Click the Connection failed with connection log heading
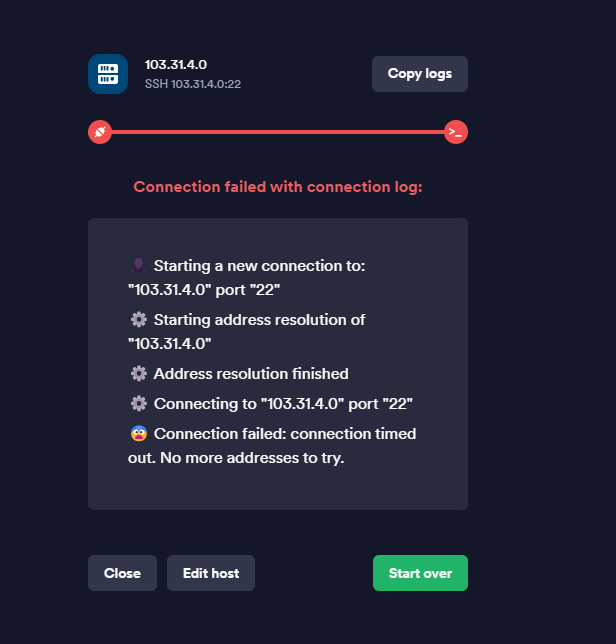The width and height of the screenshot is (616, 644). 278,187
